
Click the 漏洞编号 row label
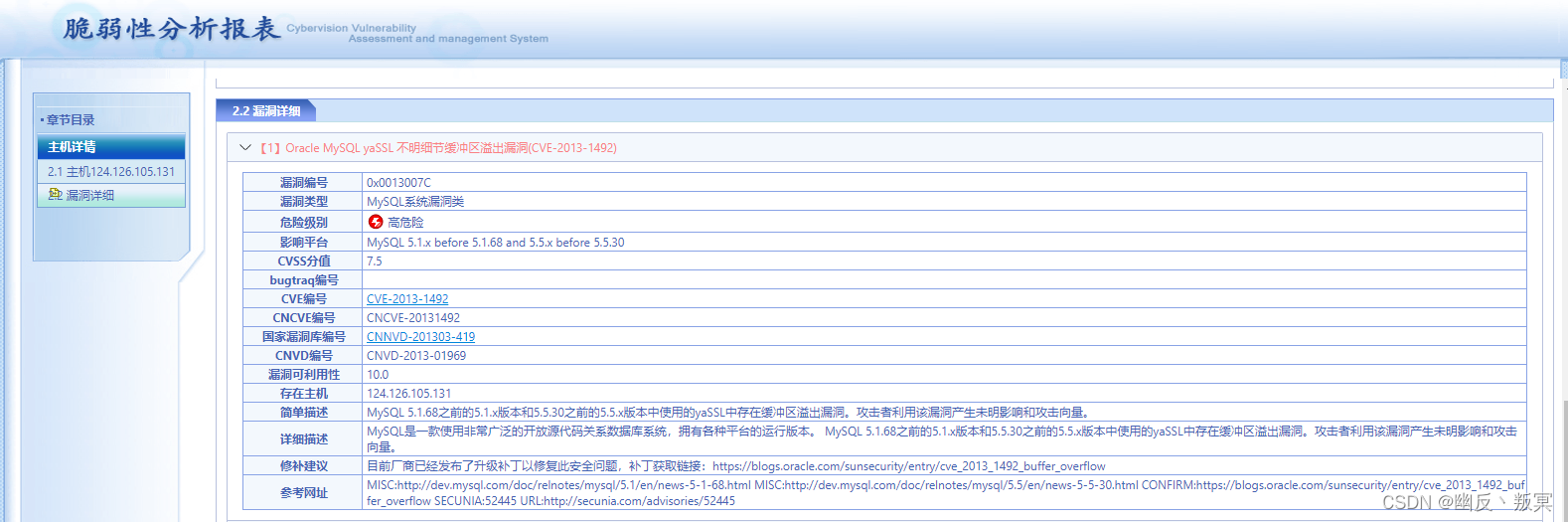pyautogui.click(x=303, y=183)
